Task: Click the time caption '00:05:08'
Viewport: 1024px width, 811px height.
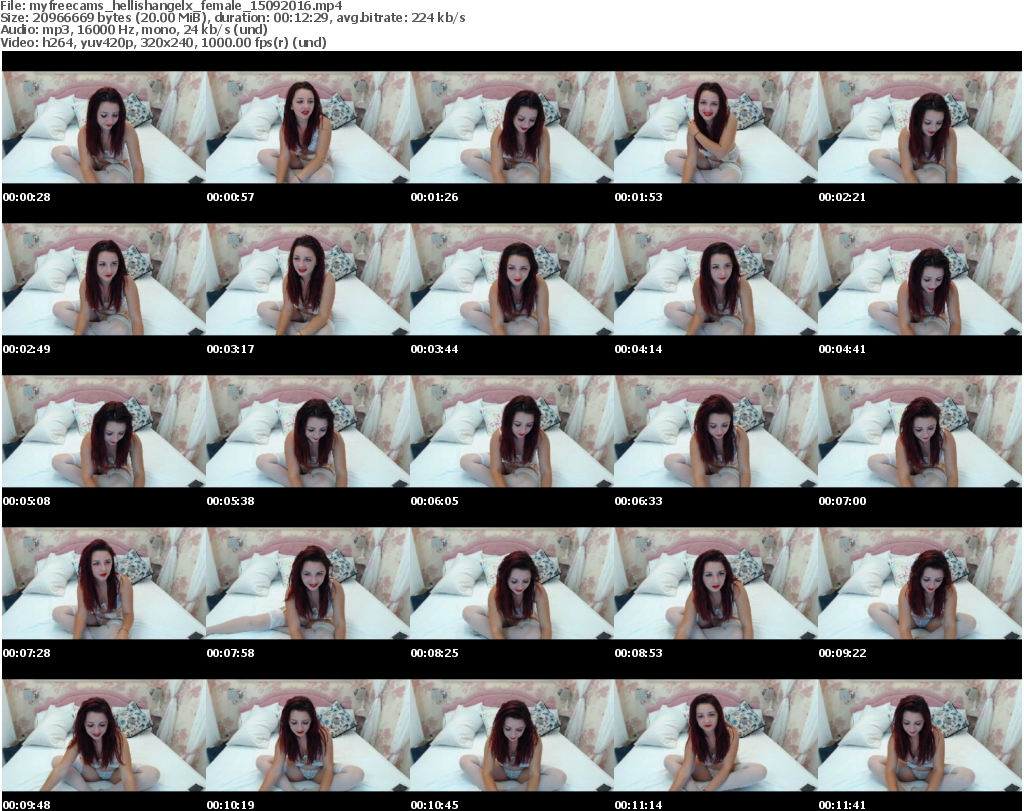Action: (27, 501)
